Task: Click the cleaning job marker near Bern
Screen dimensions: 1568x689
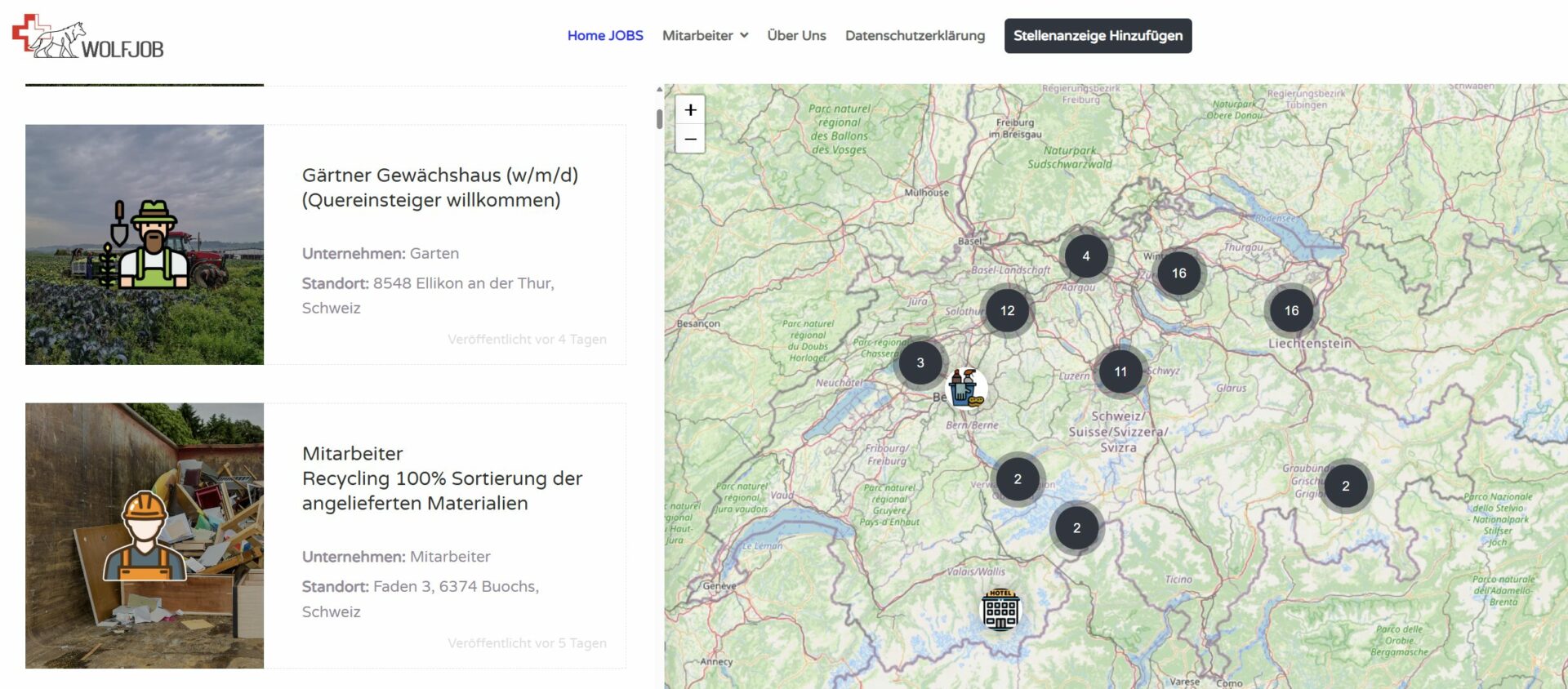Action: [x=966, y=388]
